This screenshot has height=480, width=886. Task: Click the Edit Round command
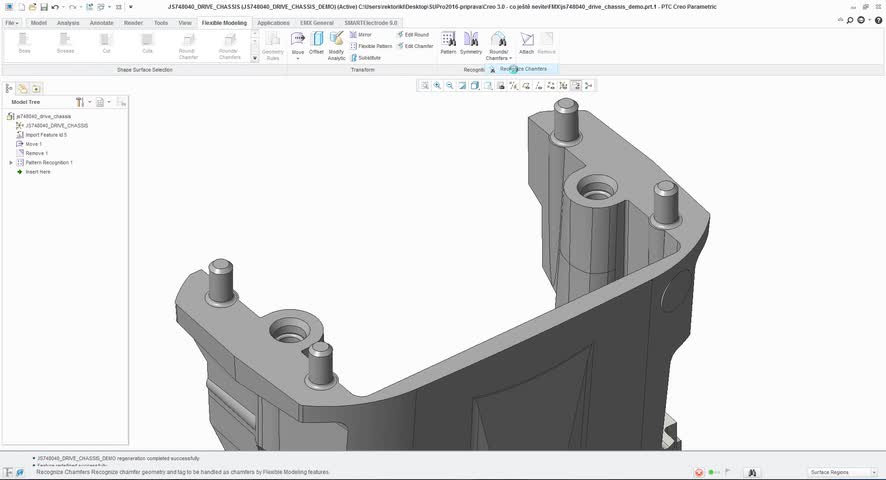click(412, 34)
